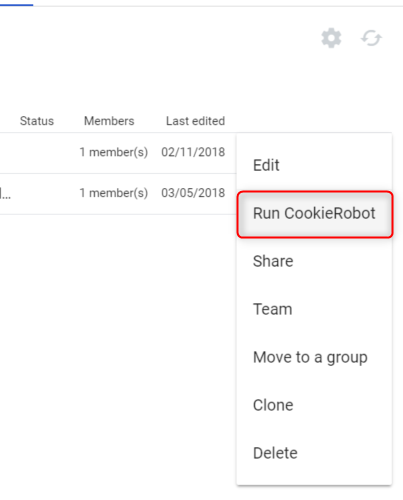
Task: Click the 02/11/2018 date cell
Action: (x=193, y=152)
